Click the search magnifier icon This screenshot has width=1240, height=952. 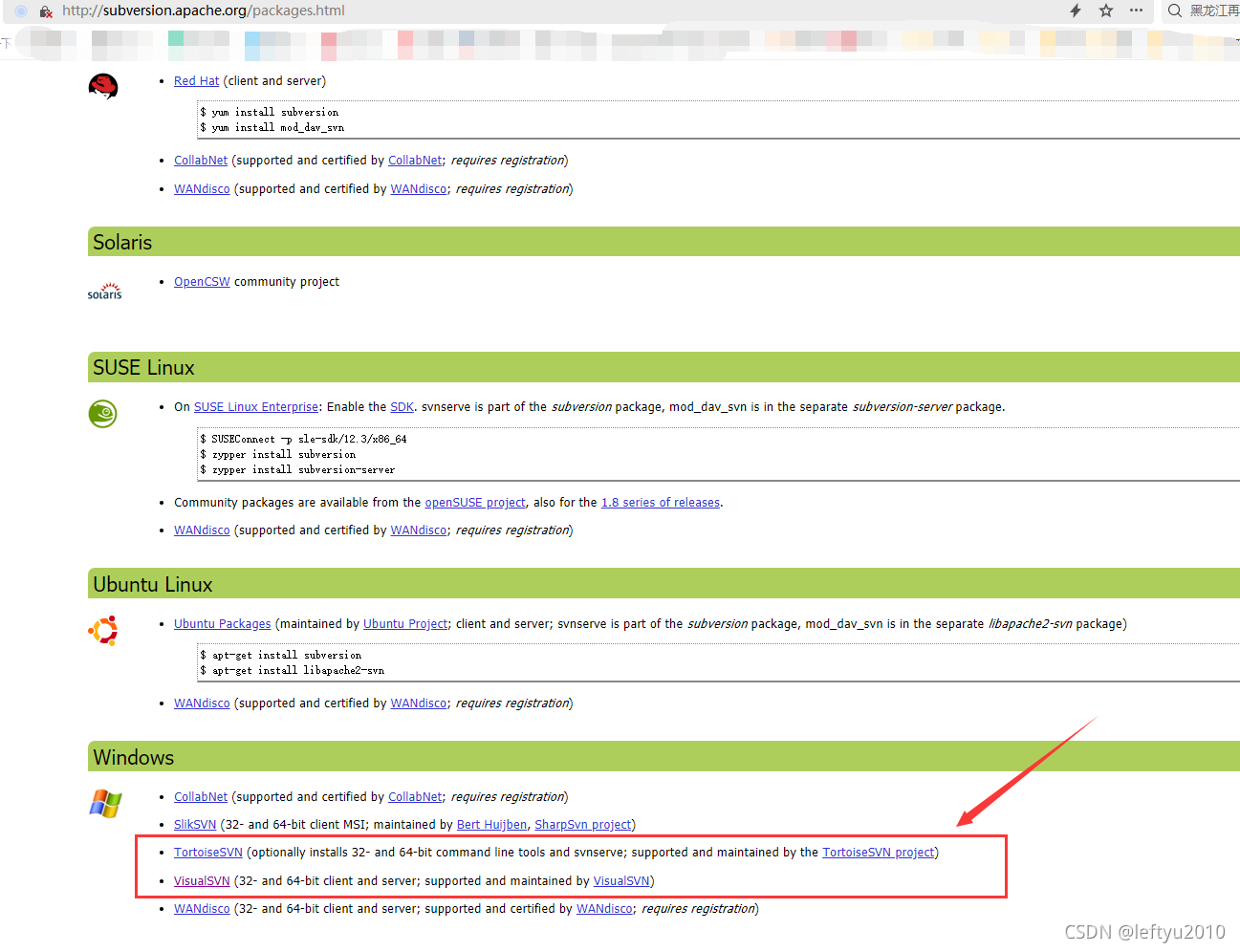(x=1175, y=11)
